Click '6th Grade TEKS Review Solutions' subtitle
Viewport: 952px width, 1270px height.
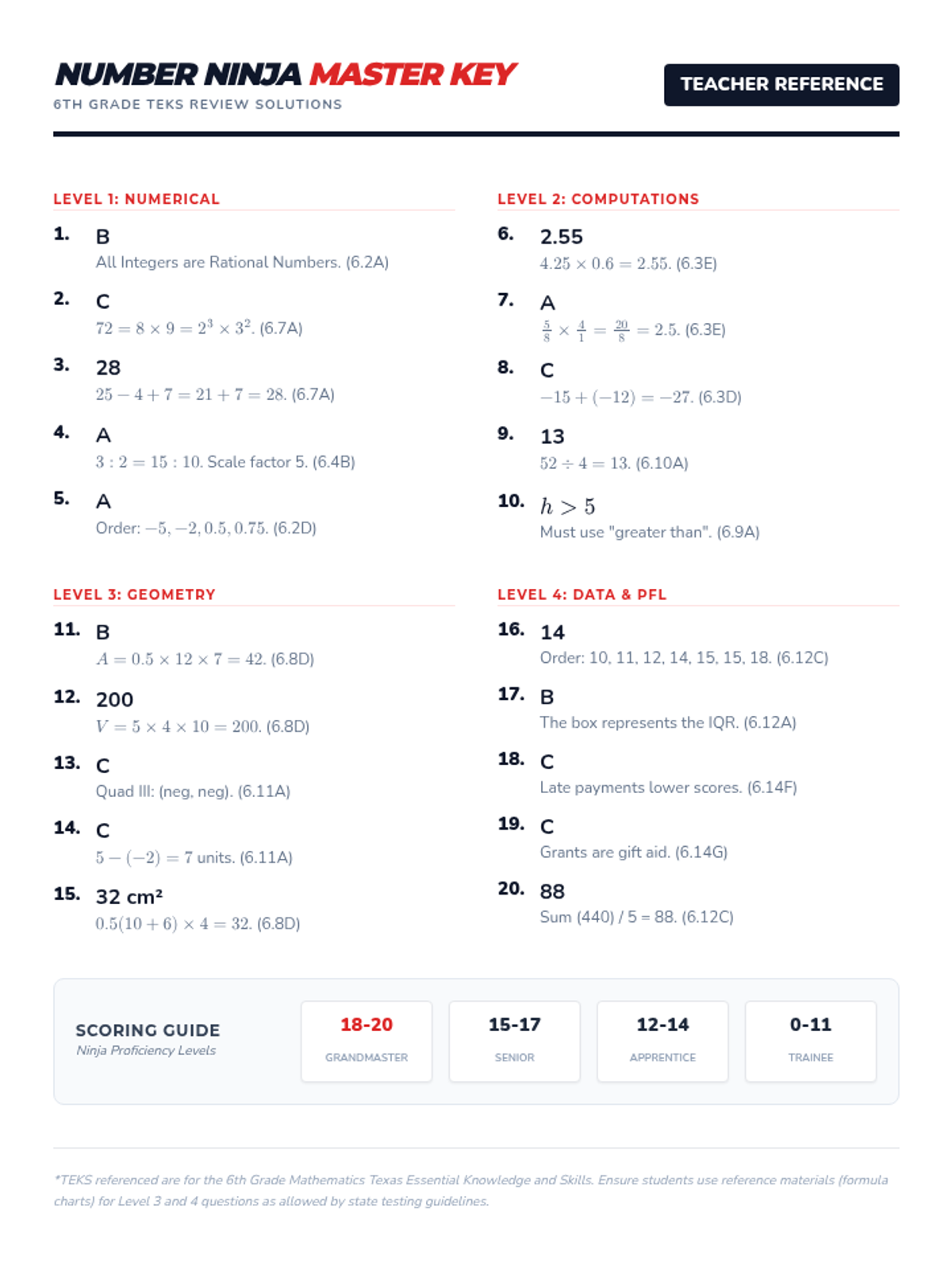pyautogui.click(x=198, y=104)
